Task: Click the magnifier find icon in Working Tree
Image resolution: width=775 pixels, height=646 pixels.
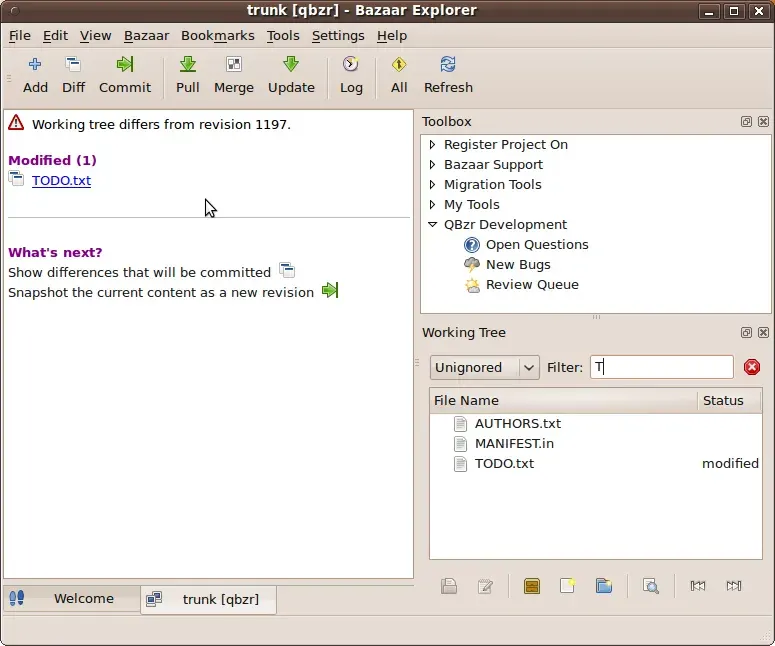Action: (x=650, y=586)
